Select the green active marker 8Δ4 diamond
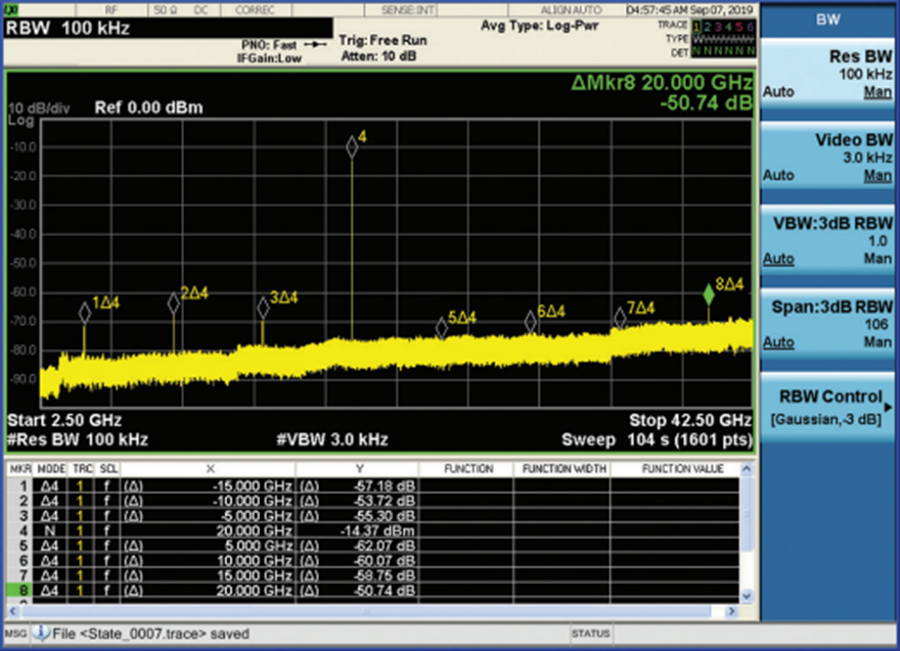Viewport: 900px width, 651px height. click(x=709, y=296)
